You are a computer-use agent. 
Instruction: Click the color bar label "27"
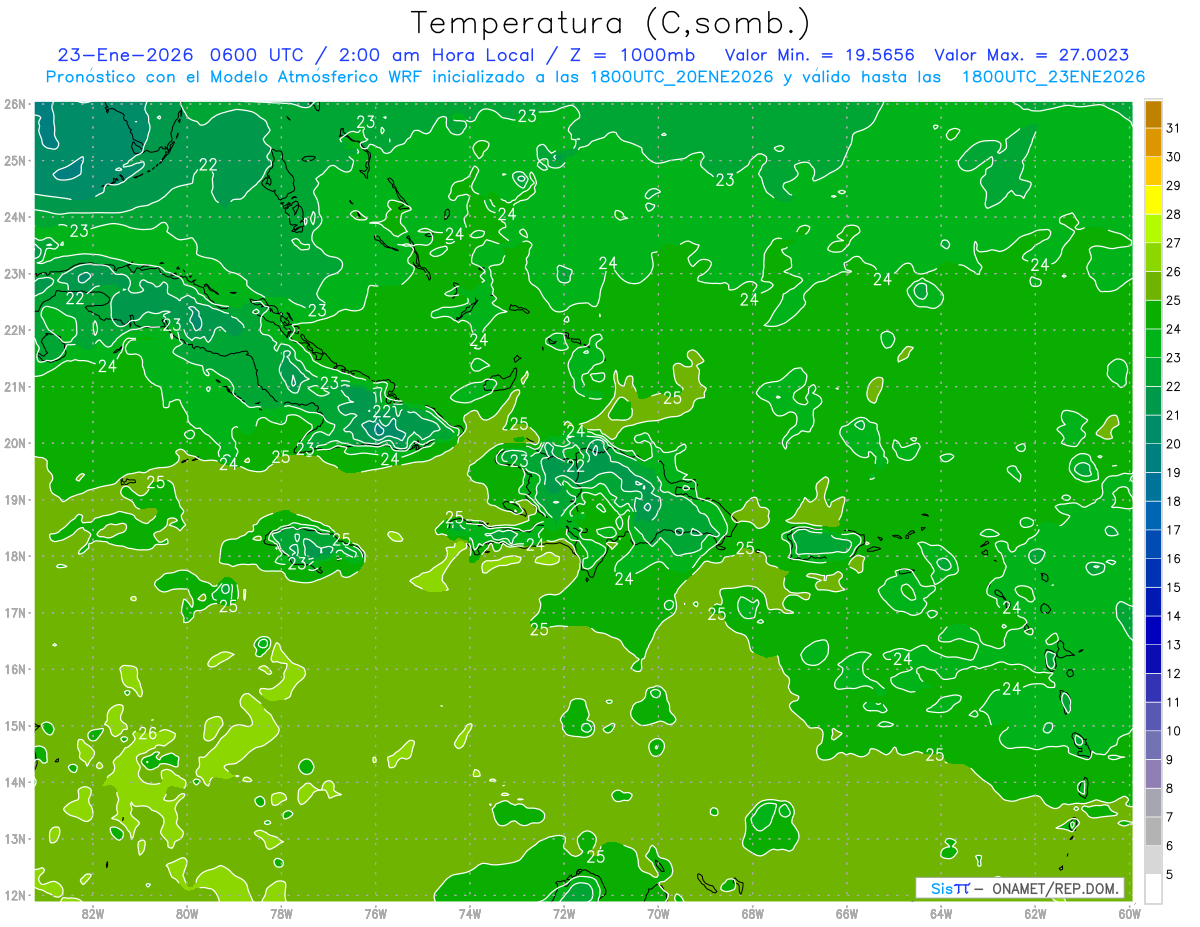(1173, 243)
